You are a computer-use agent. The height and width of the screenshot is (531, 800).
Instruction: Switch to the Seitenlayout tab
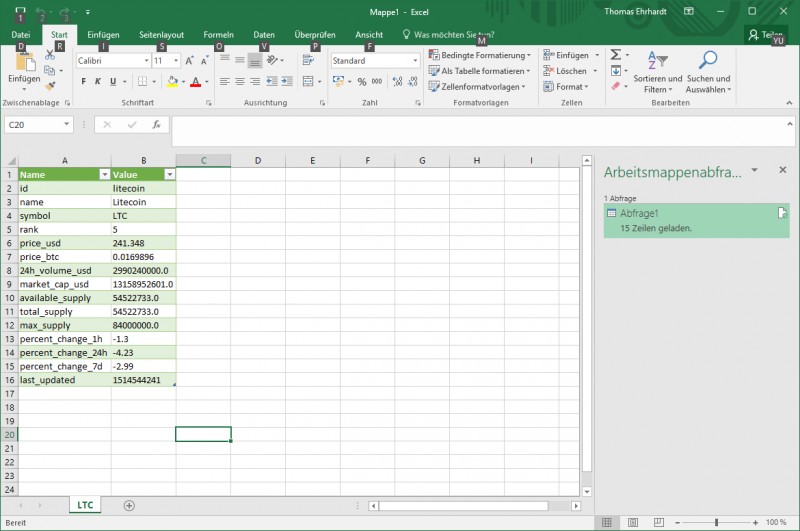click(161, 35)
